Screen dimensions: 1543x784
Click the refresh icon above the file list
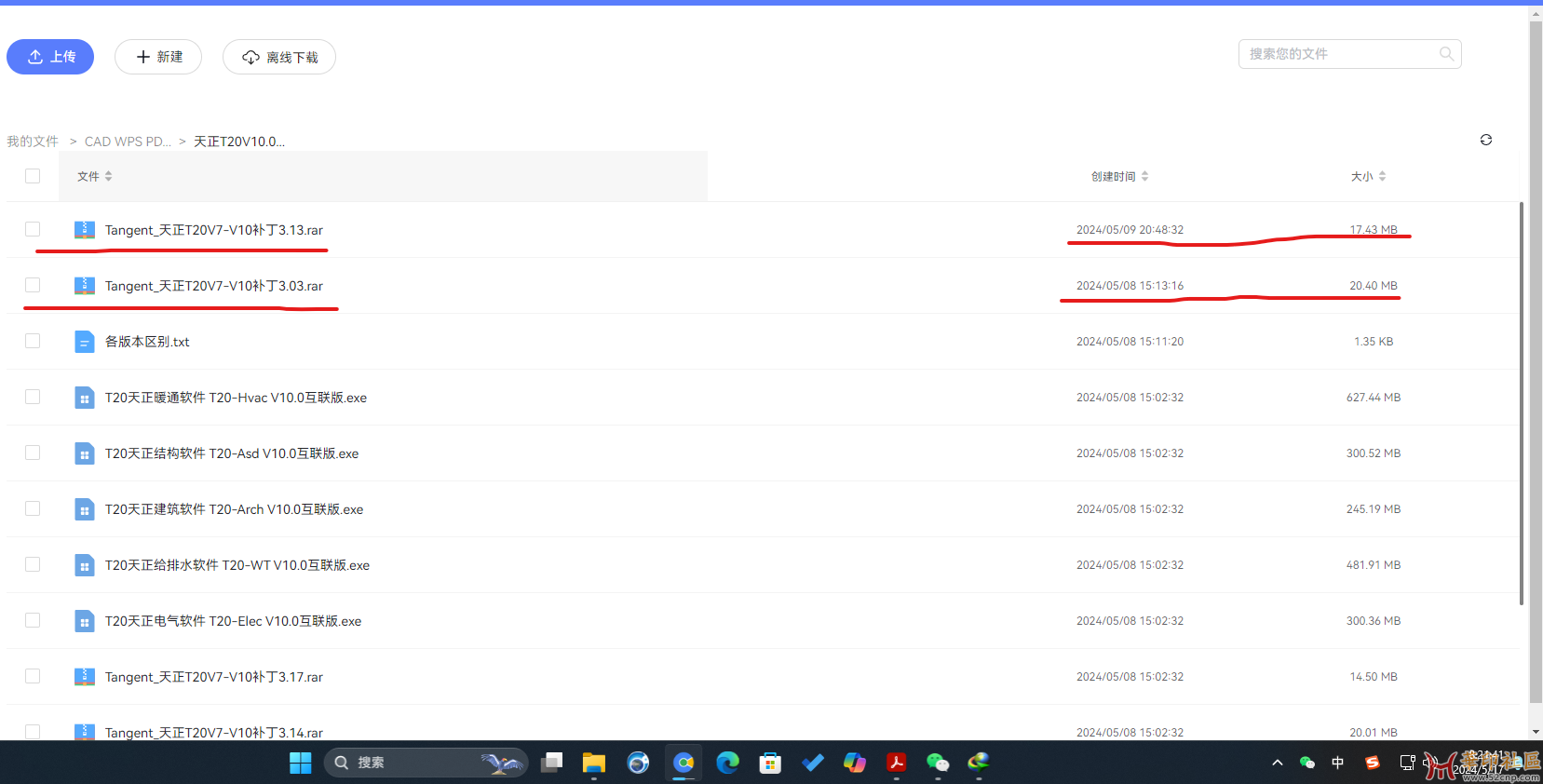pyautogui.click(x=1486, y=140)
